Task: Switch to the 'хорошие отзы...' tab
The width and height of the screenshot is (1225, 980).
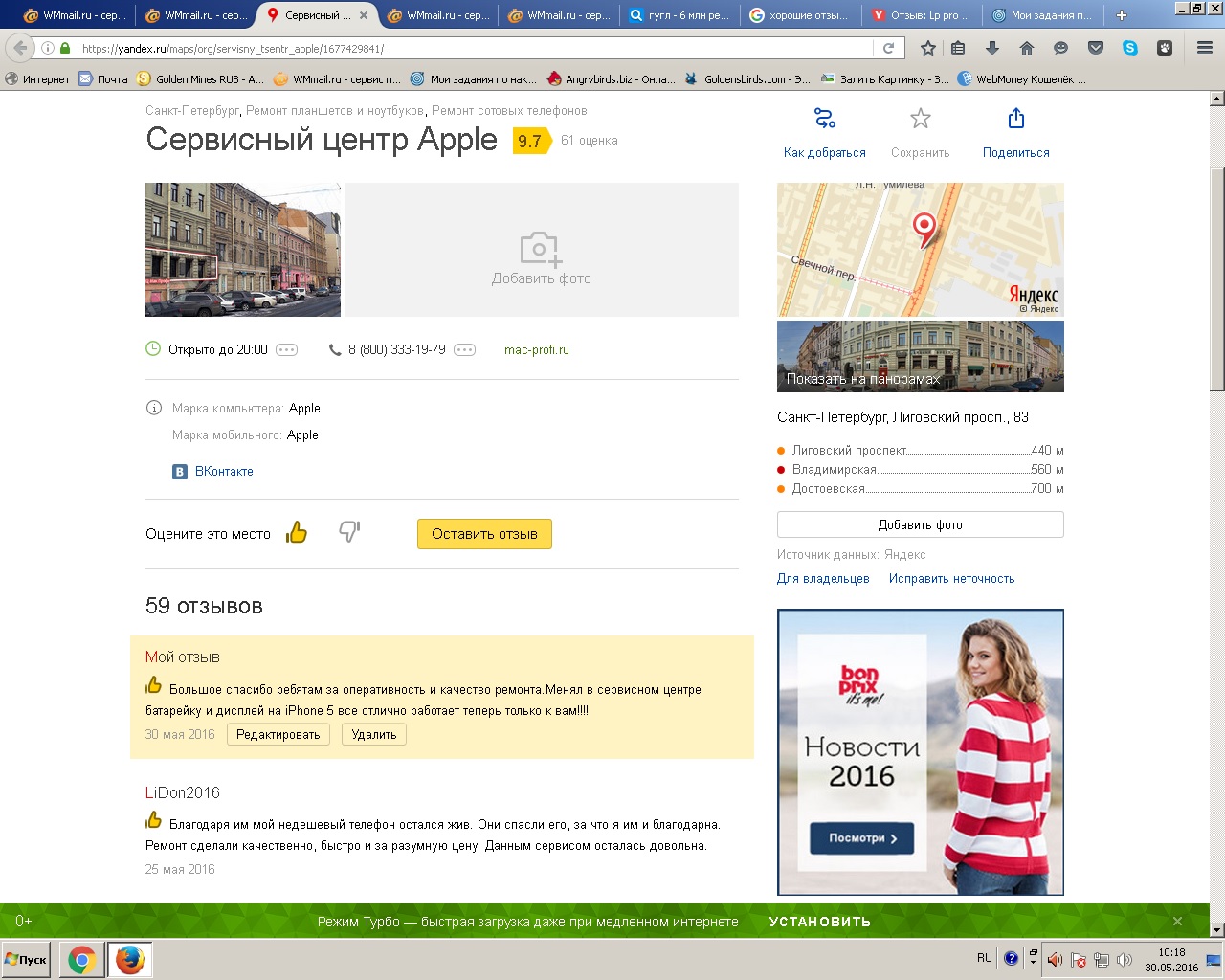Action: [x=800, y=15]
